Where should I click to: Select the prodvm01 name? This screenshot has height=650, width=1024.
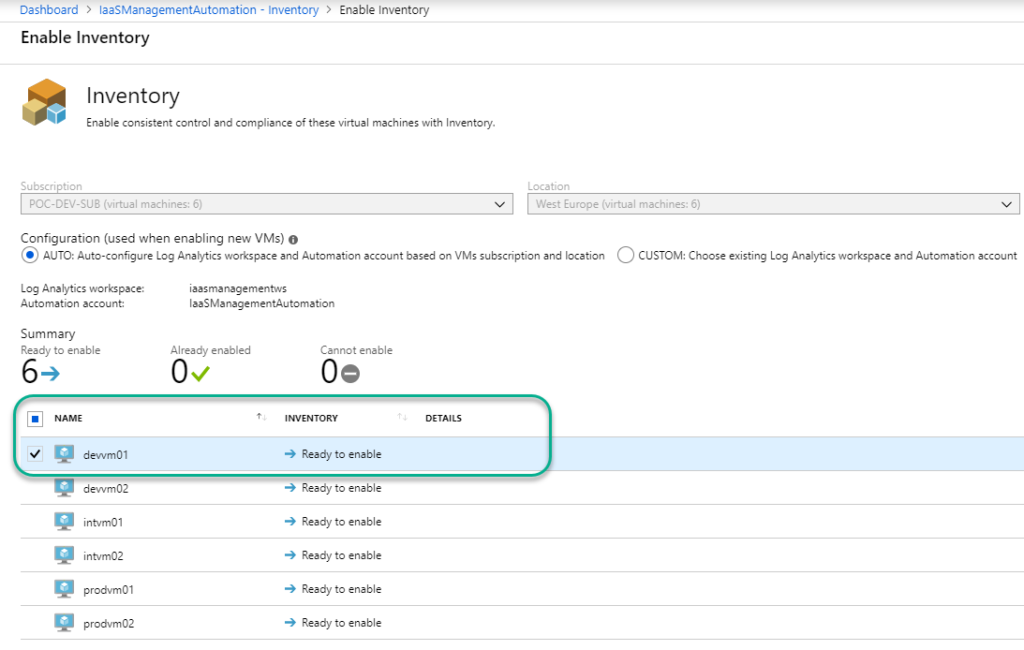pos(108,590)
